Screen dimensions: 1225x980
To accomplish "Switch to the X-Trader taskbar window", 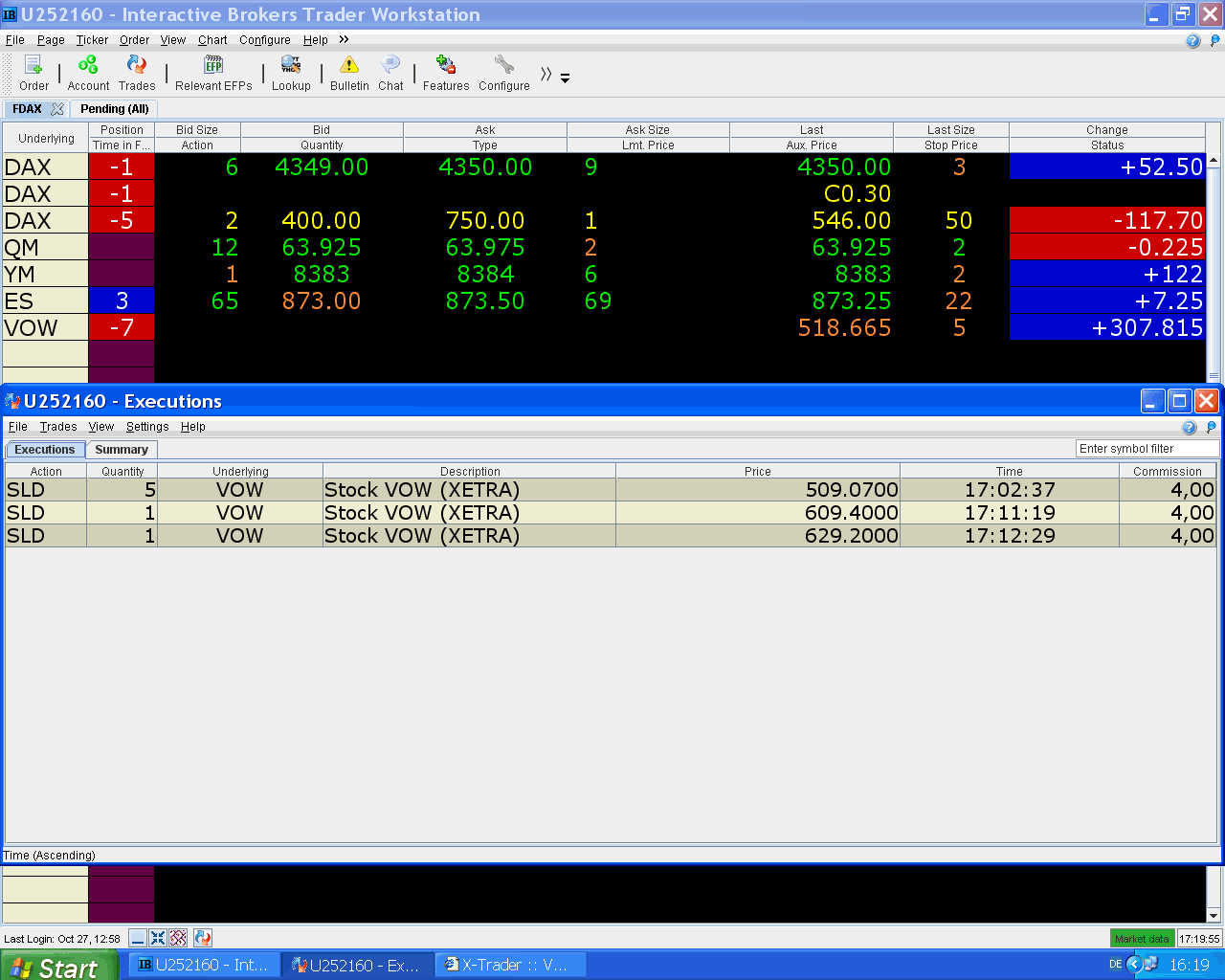I will pyautogui.click(x=511, y=965).
